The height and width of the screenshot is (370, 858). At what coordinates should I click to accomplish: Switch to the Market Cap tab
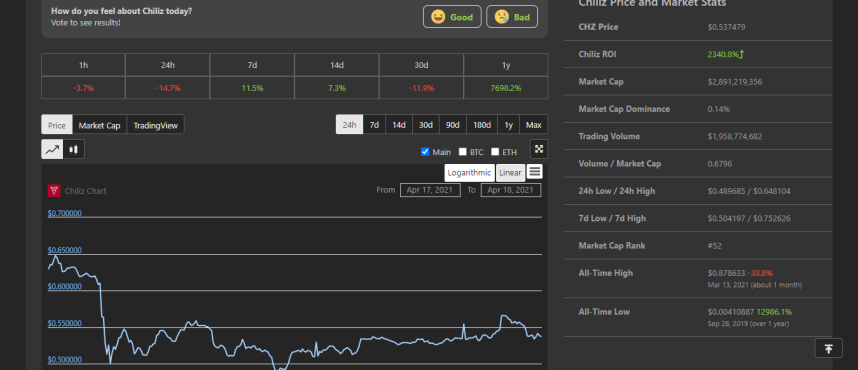(x=100, y=125)
